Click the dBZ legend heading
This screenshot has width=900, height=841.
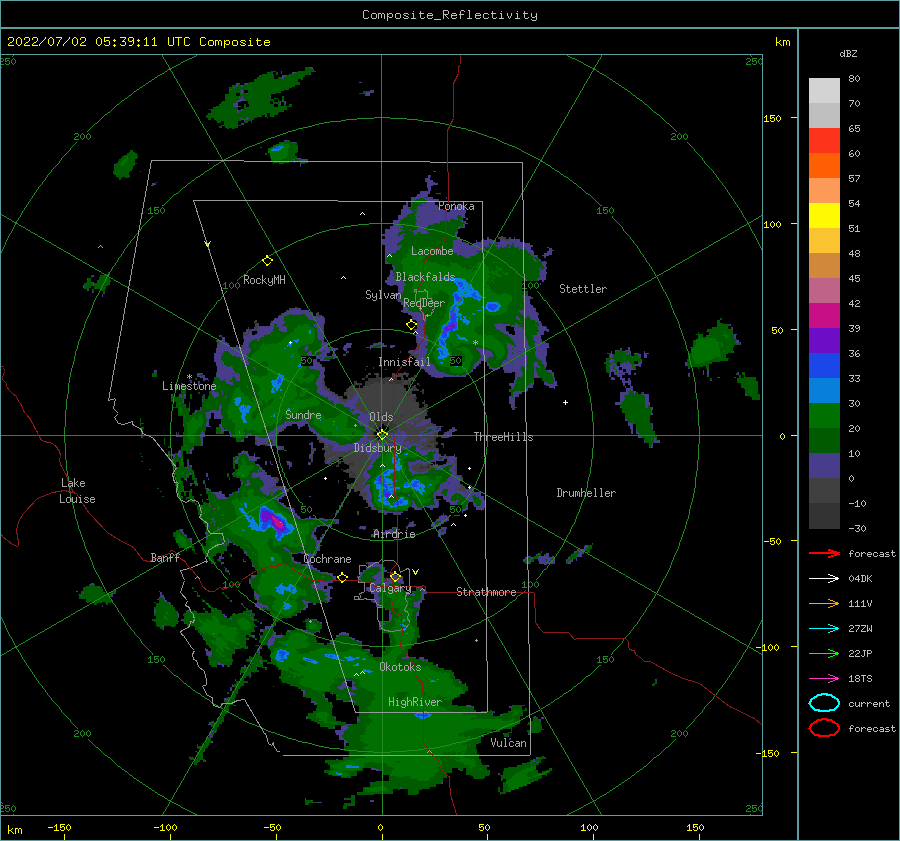[848, 53]
